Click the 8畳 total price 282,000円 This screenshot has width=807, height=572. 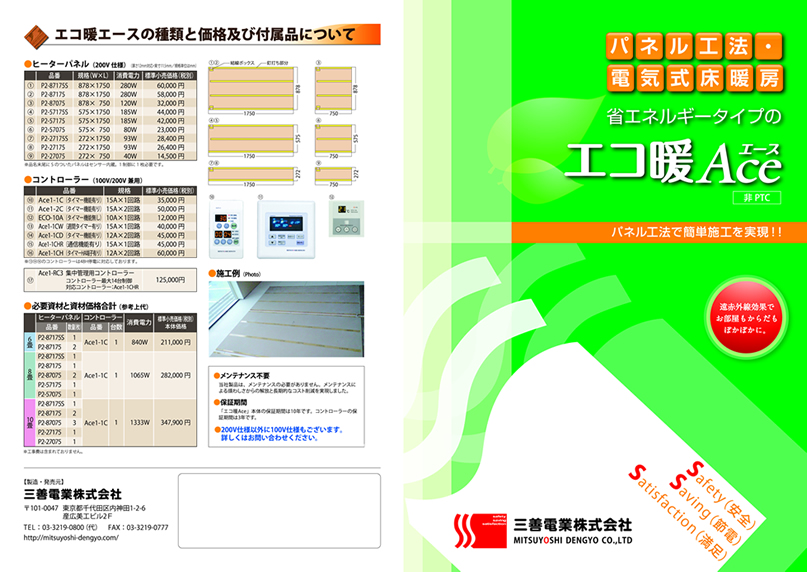[x=176, y=375]
